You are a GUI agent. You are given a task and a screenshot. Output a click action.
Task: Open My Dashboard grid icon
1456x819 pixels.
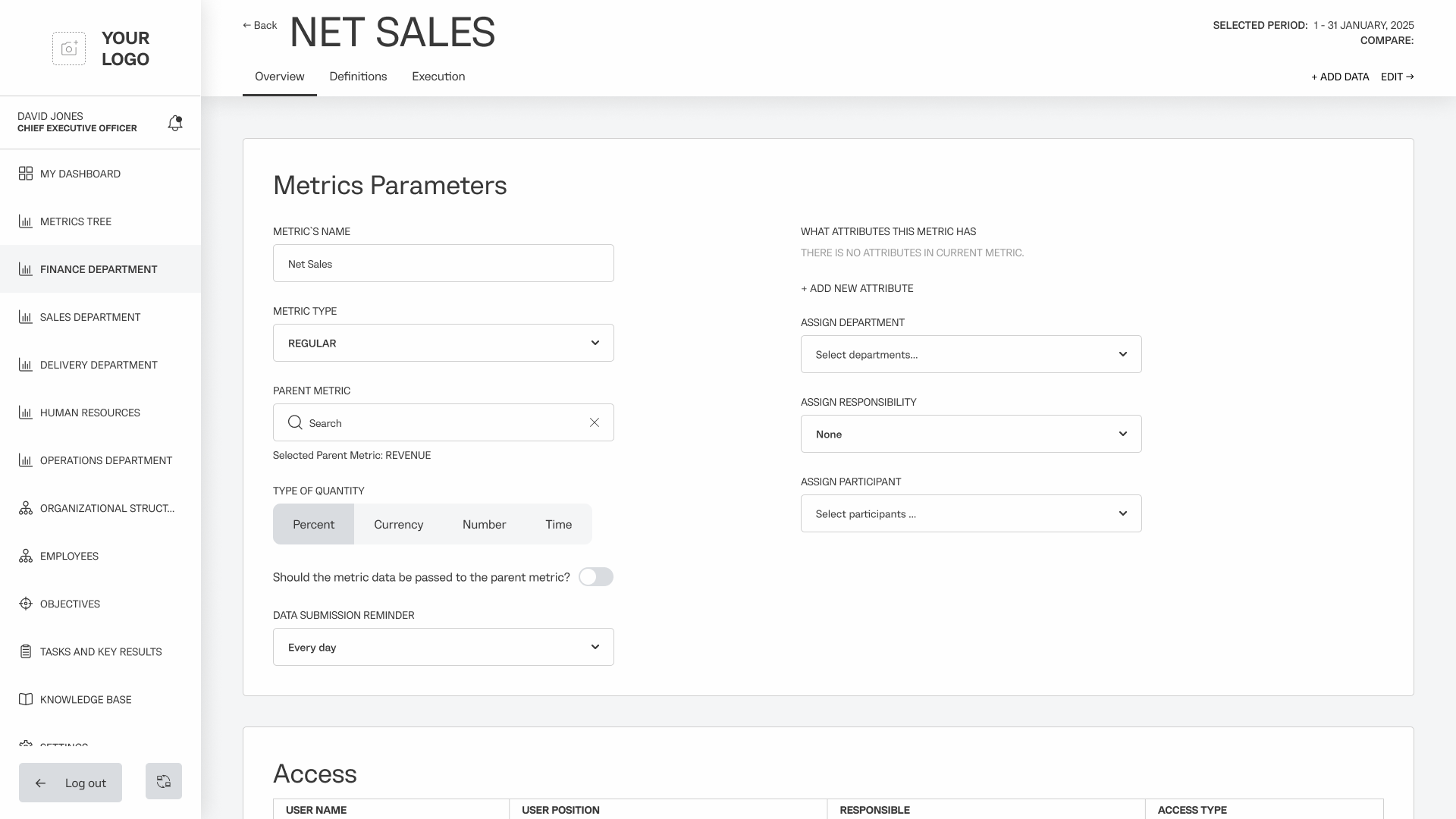[x=26, y=174]
